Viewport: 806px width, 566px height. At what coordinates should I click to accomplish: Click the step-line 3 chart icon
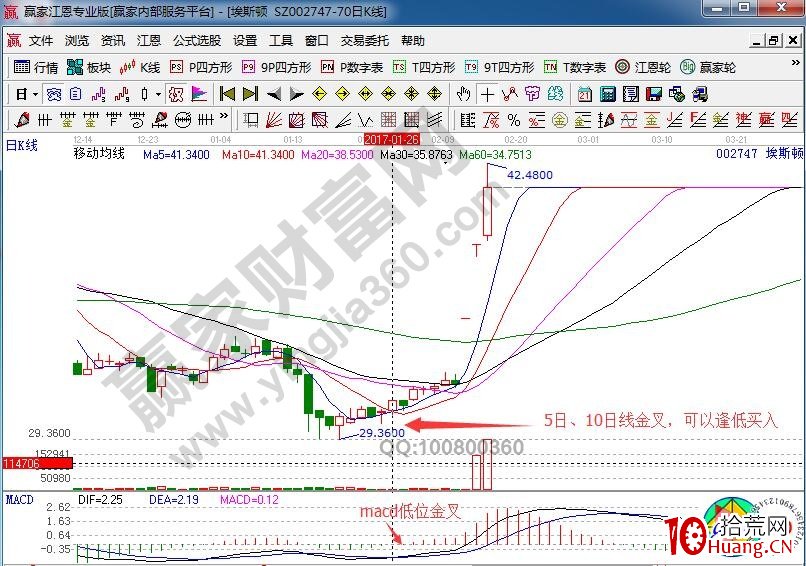(98, 94)
